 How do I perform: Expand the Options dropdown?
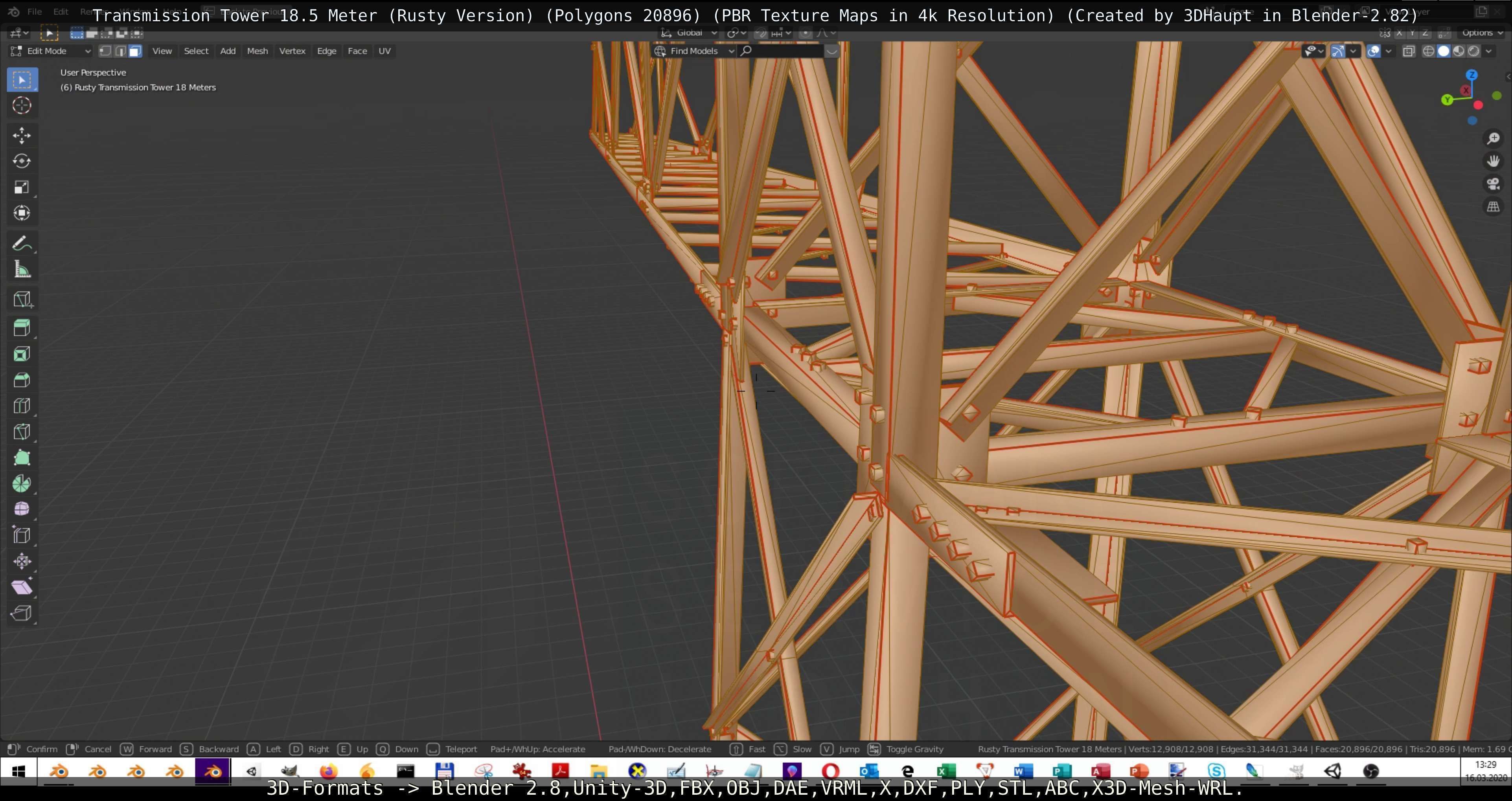[1481, 33]
